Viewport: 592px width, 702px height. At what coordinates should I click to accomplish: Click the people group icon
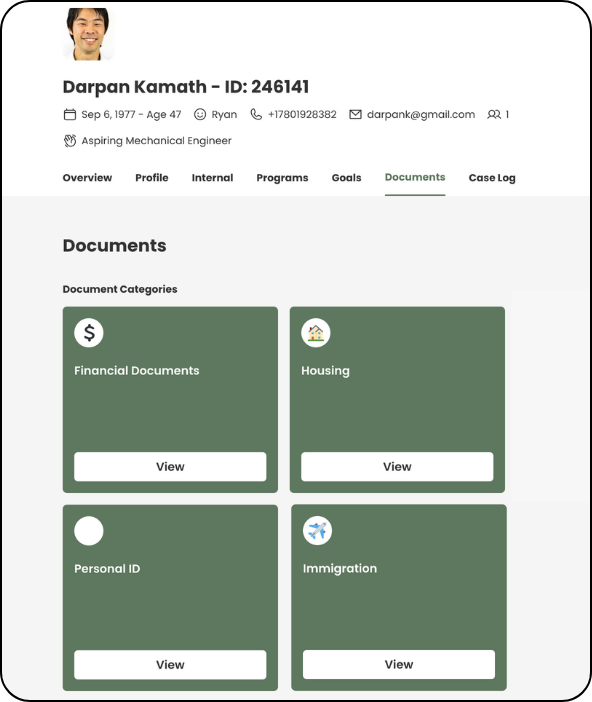click(x=494, y=115)
